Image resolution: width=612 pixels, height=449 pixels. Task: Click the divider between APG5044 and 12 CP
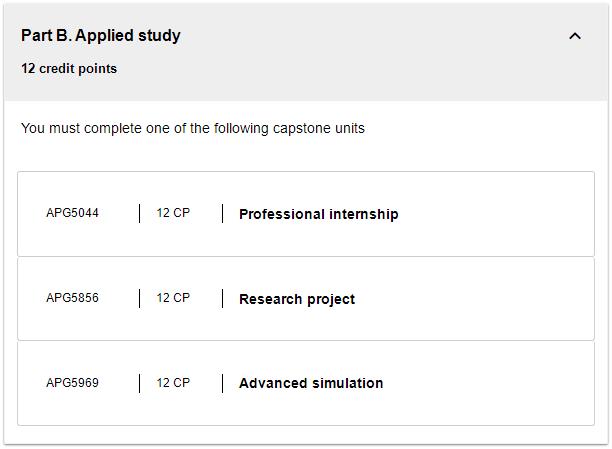[140, 213]
